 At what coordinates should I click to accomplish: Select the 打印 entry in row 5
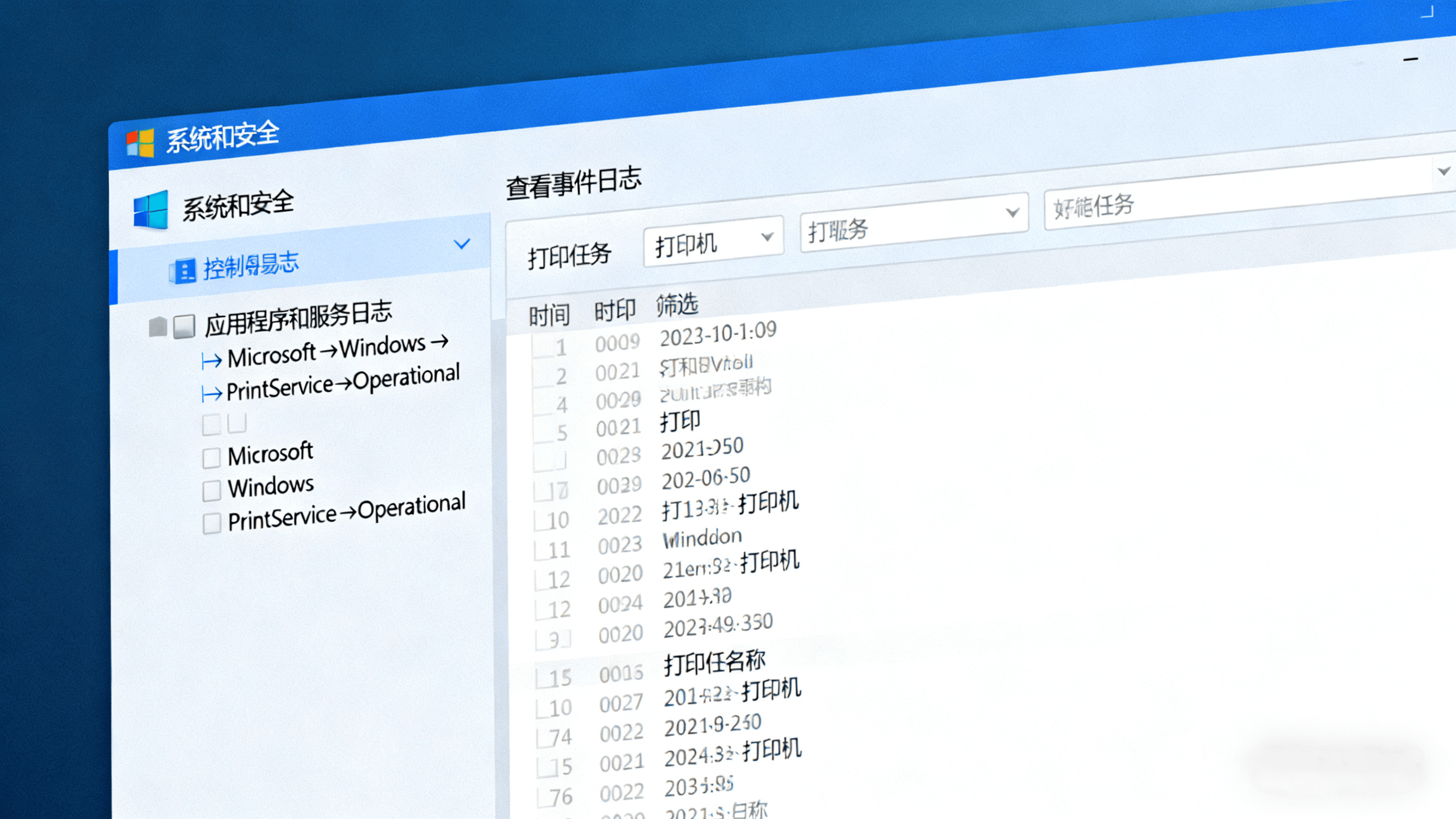(x=681, y=422)
